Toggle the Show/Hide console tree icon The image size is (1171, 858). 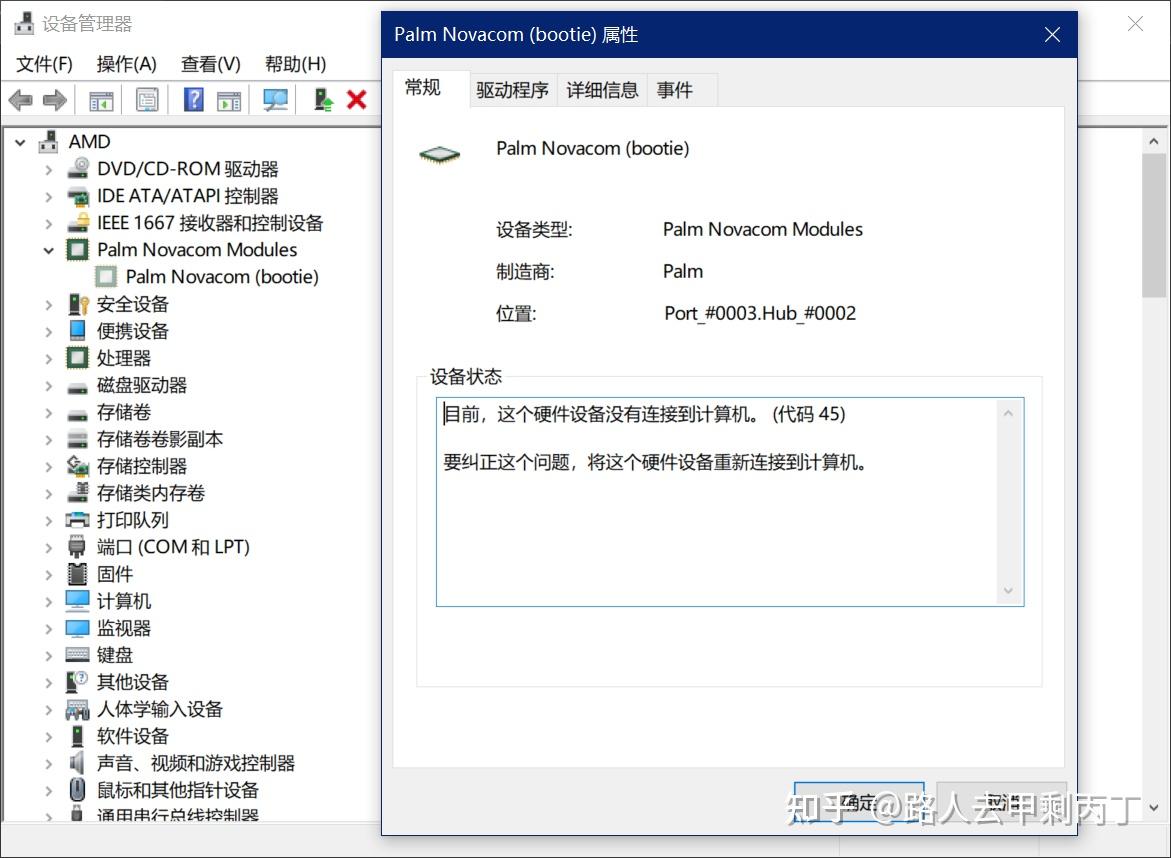(x=100, y=99)
